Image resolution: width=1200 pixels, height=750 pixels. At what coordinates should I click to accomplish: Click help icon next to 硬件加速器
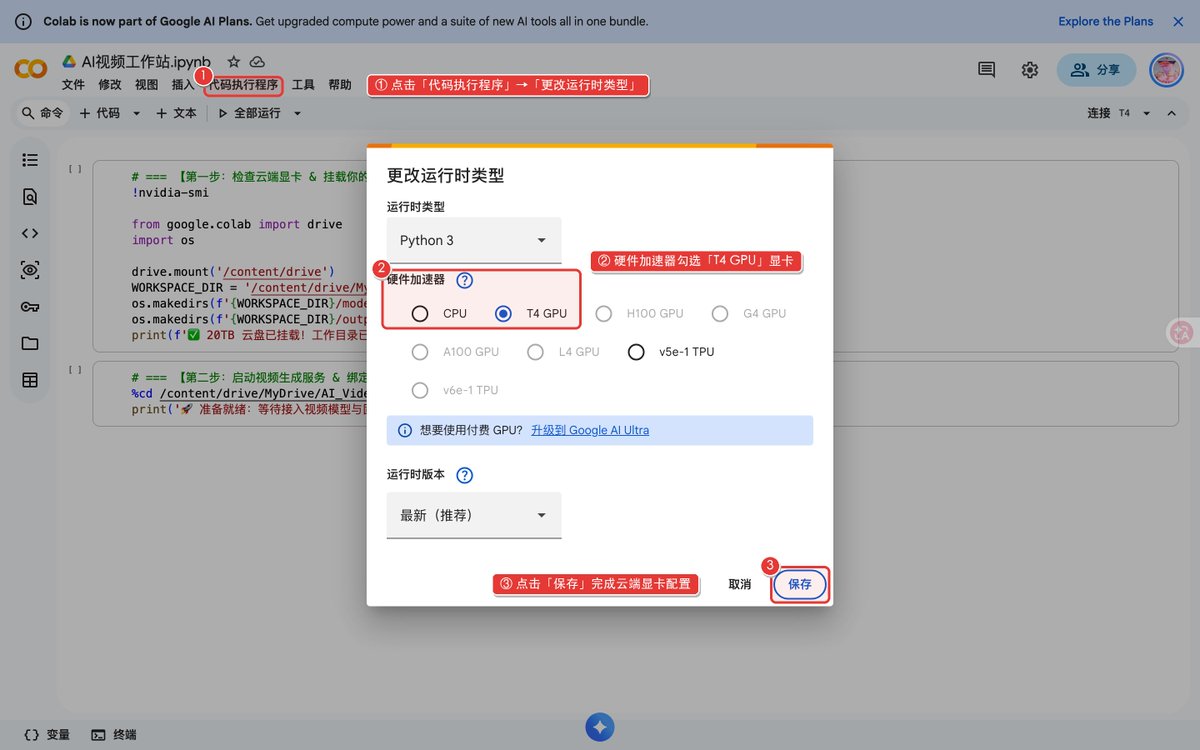pos(464,280)
